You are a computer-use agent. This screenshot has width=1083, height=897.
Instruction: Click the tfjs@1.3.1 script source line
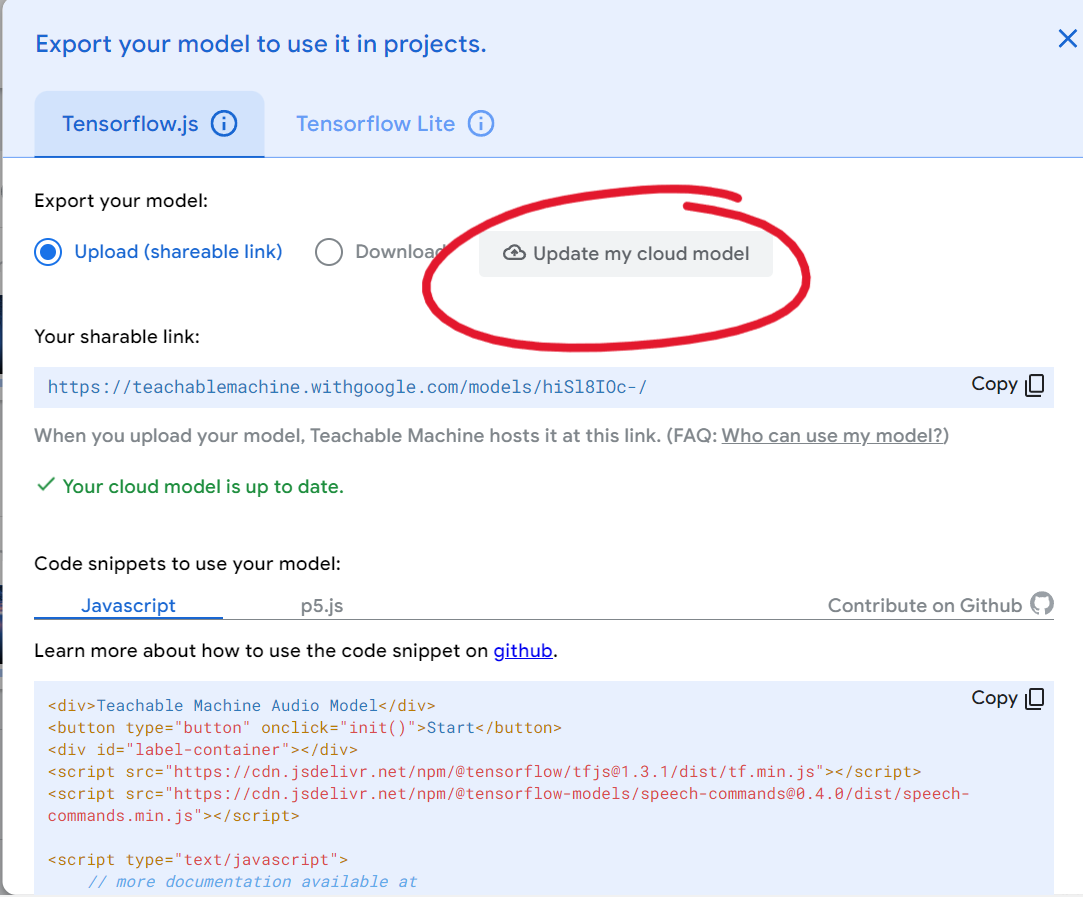484,772
